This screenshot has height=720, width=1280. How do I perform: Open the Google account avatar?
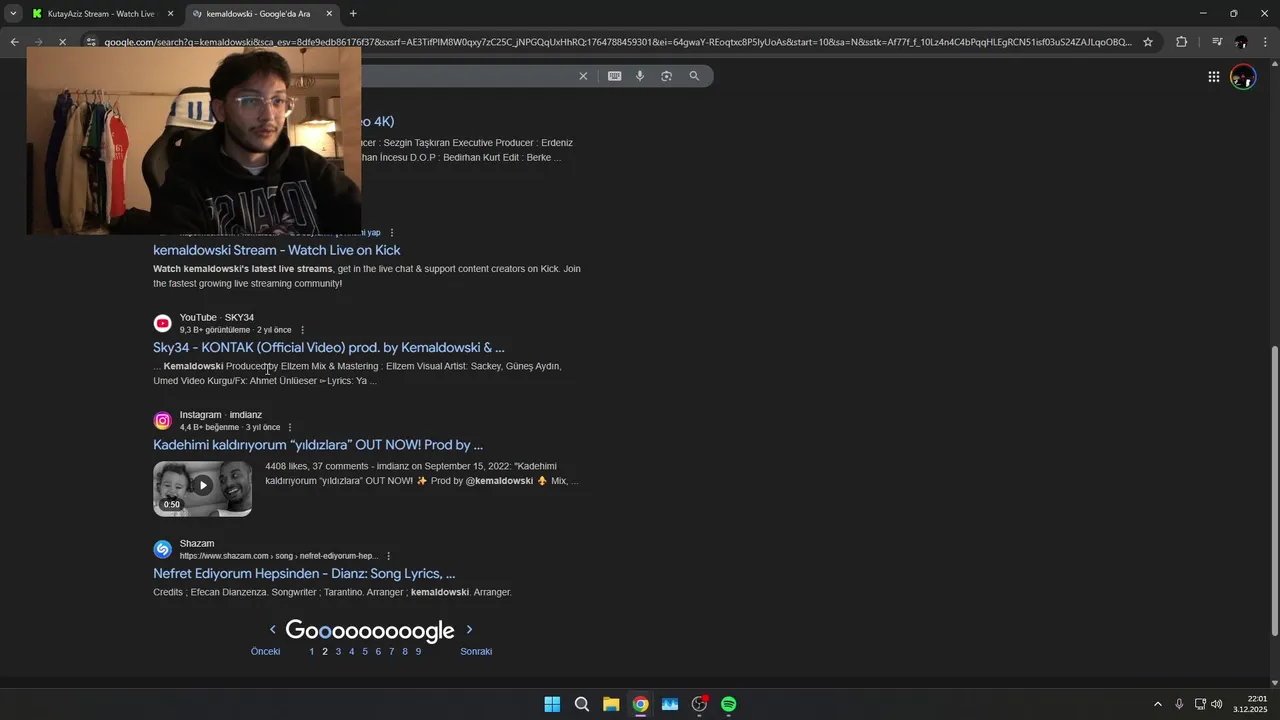pyautogui.click(x=1243, y=77)
